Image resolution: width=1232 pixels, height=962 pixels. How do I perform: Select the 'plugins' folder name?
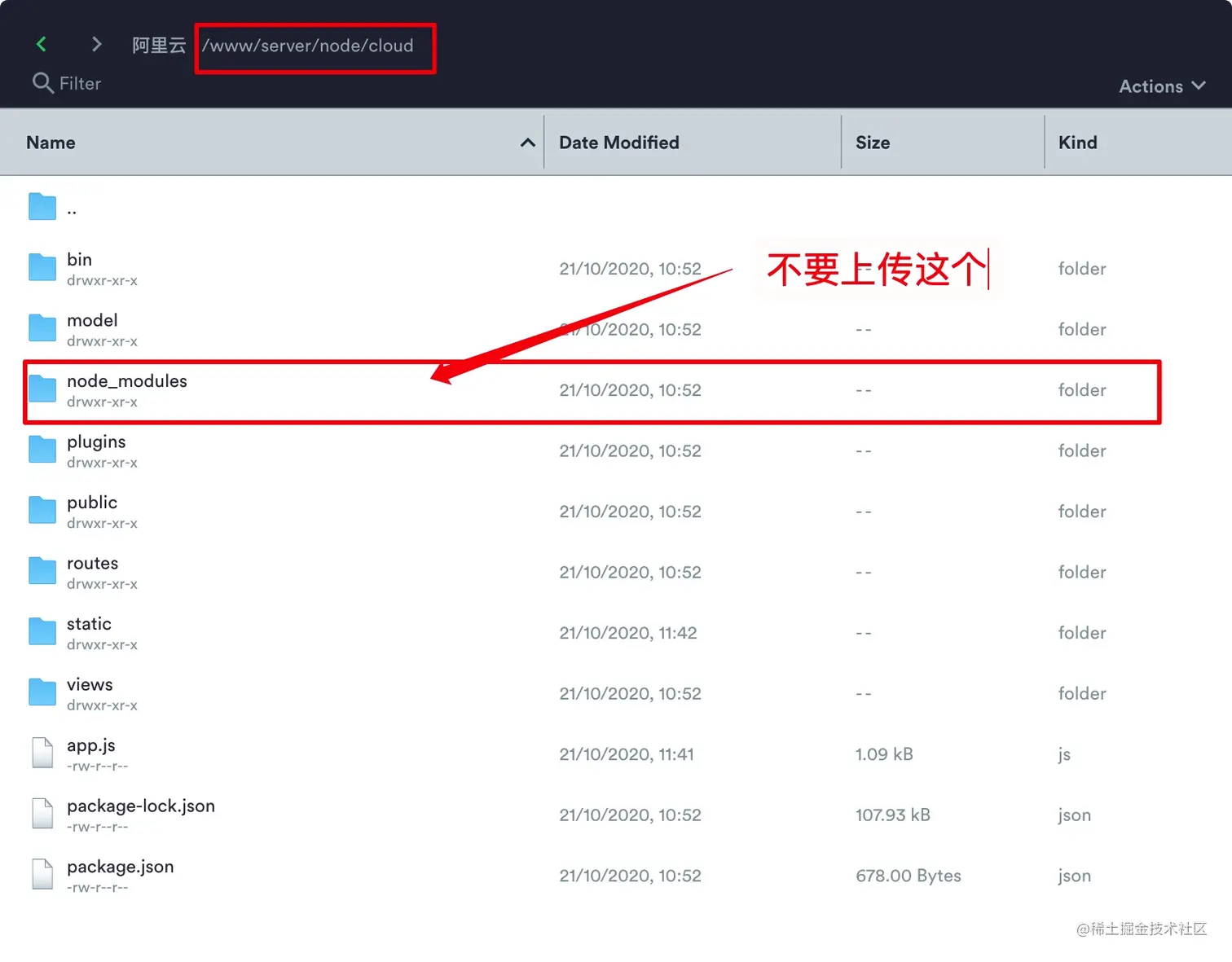[96, 441]
